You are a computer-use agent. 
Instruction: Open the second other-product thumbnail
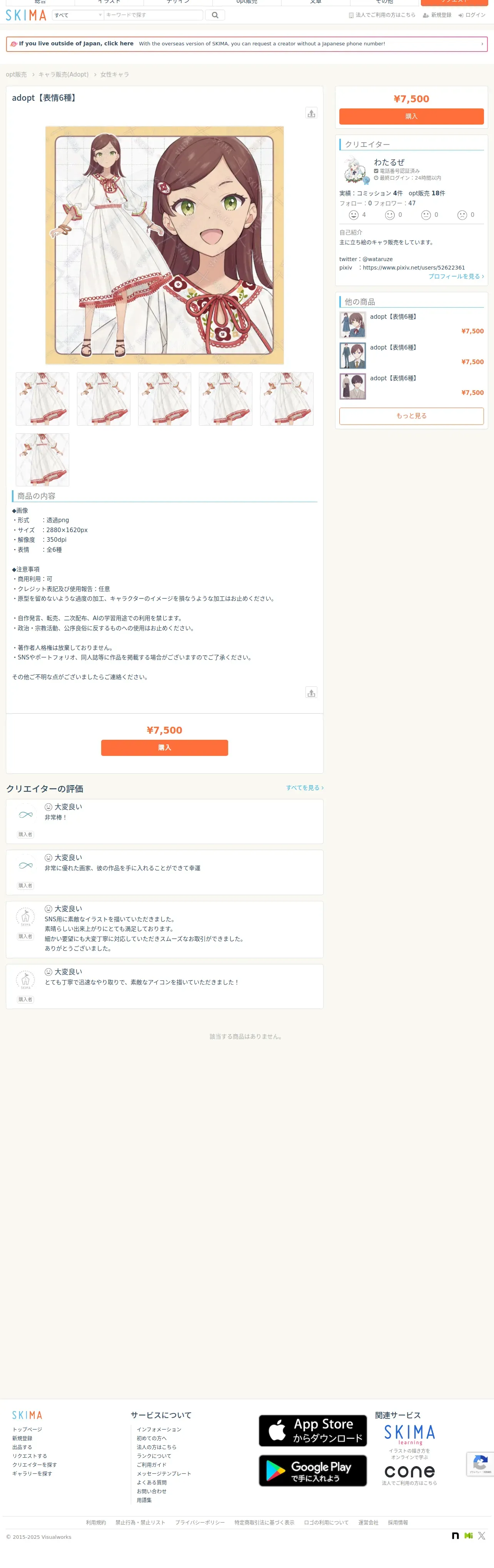click(x=353, y=356)
